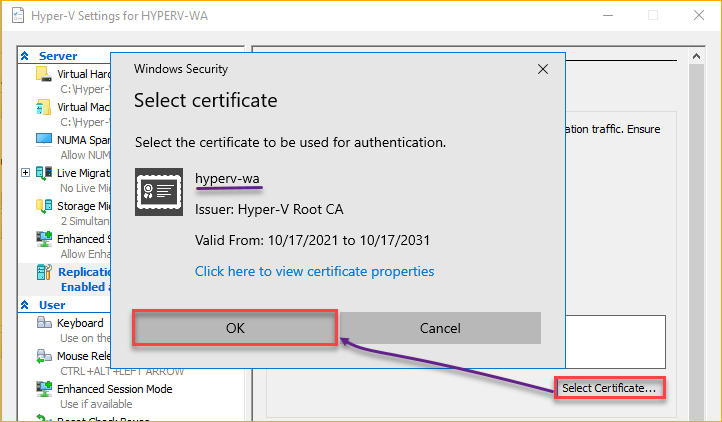Cancel the Select certificate dialog
722x422 pixels.
[x=440, y=328]
